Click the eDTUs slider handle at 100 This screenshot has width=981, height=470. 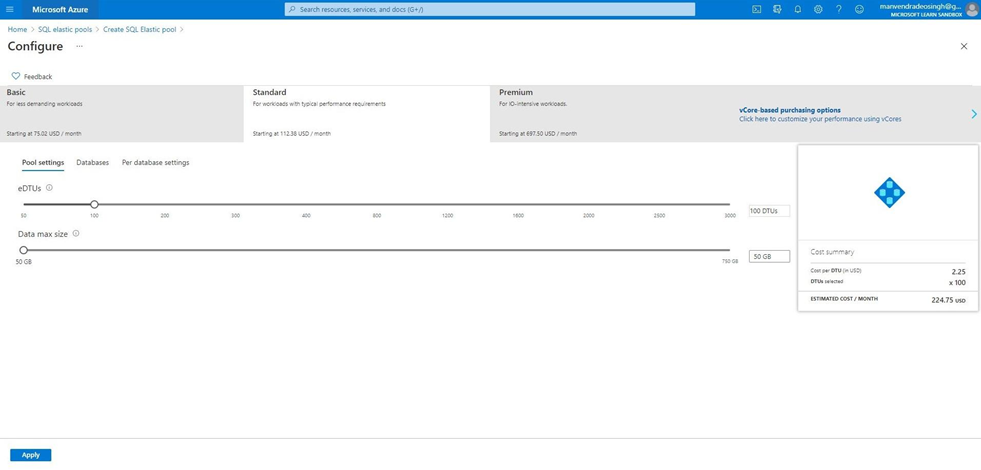[x=94, y=204]
